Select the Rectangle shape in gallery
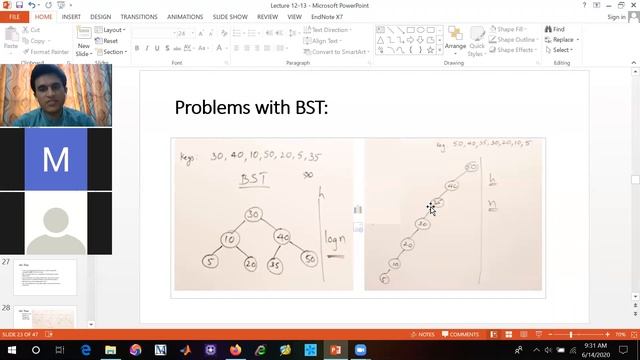 tap(411, 30)
